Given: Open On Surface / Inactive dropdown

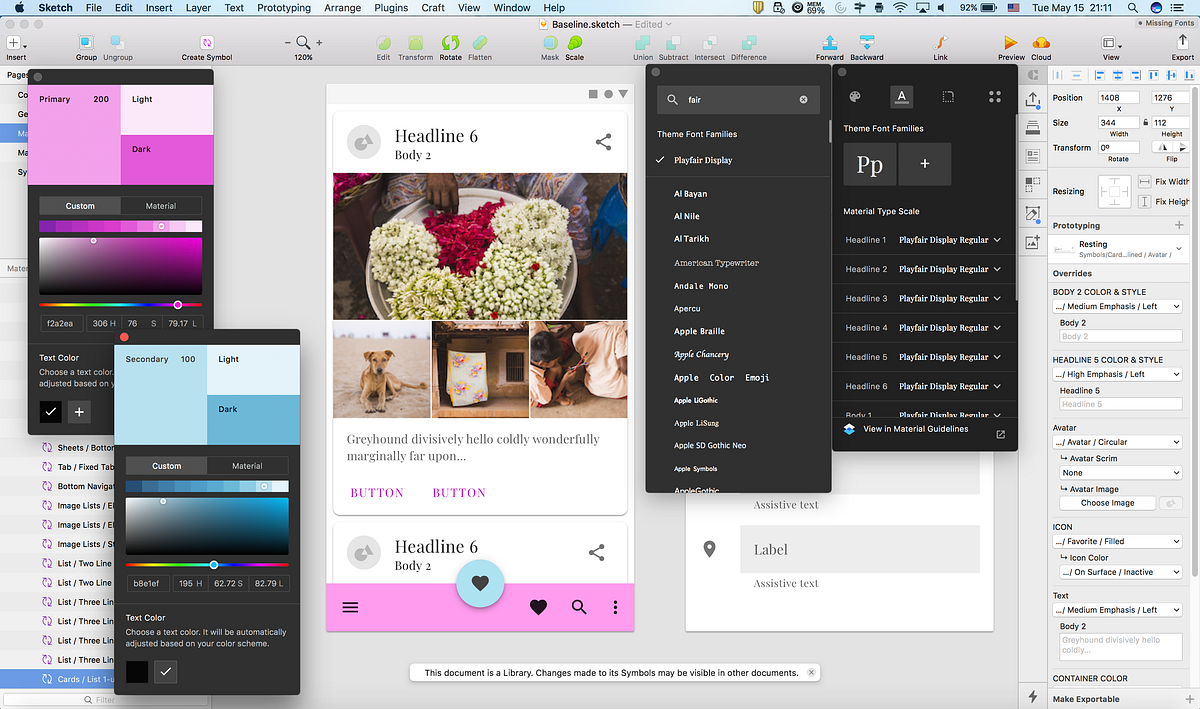Looking at the screenshot, I should [x=1121, y=572].
